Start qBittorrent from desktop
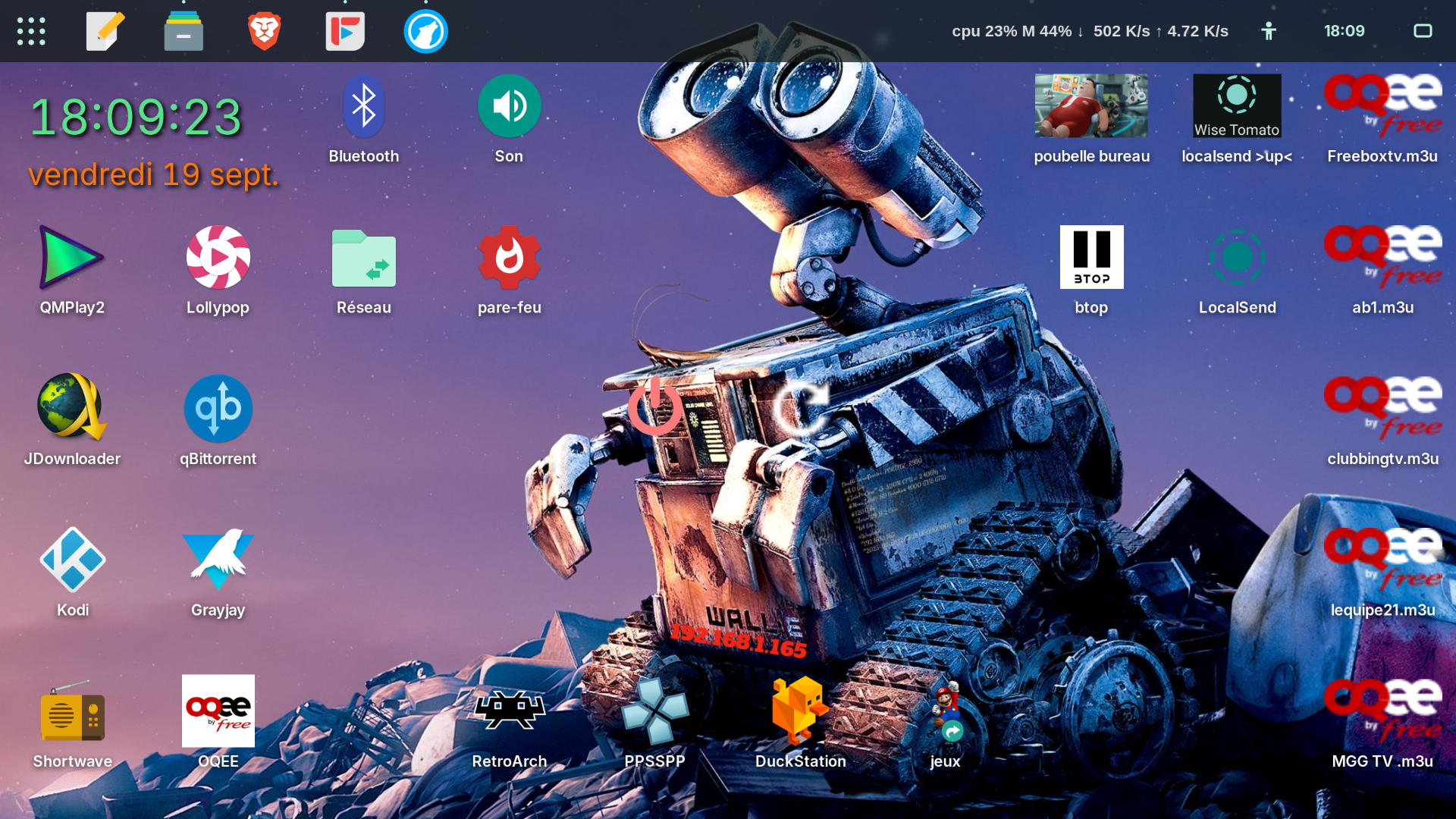Image resolution: width=1456 pixels, height=819 pixels. tap(218, 409)
